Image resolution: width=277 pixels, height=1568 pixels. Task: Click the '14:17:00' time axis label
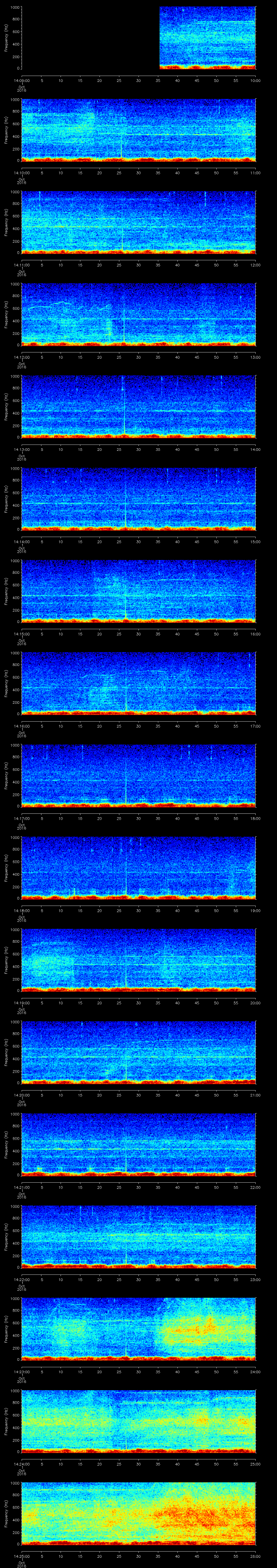21,818
